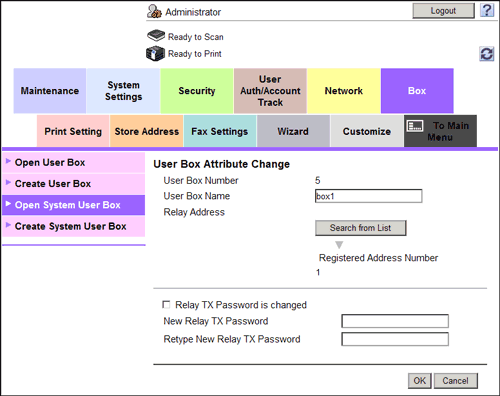
Task: Click the refresh icon
Action: [x=487, y=54]
